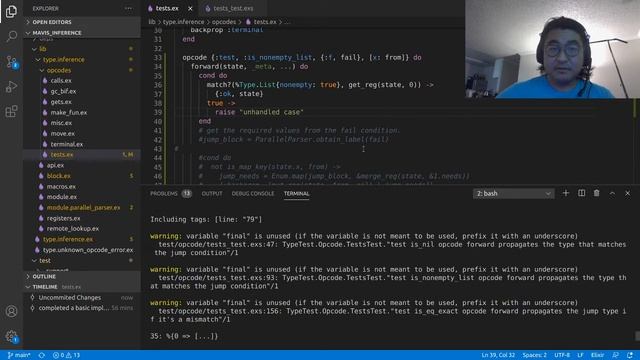
Task: Add a new terminal with the plus icon
Action: coord(566,193)
